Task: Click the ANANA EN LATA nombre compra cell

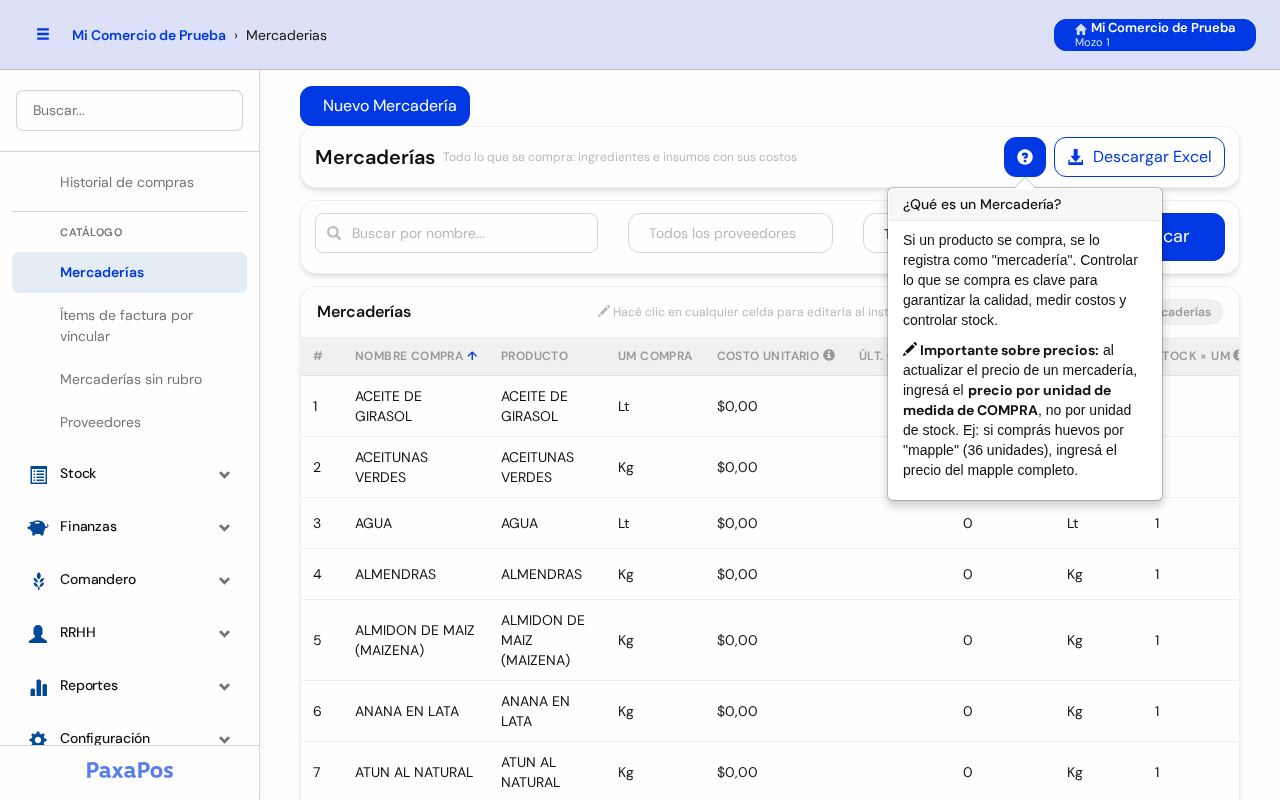Action: (x=416, y=711)
